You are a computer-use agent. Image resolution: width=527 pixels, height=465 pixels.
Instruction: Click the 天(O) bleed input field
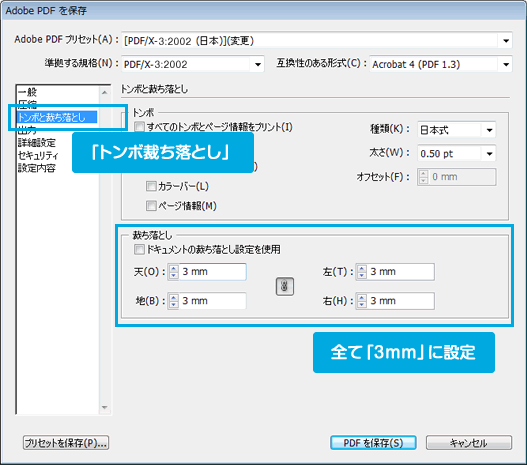213,271
